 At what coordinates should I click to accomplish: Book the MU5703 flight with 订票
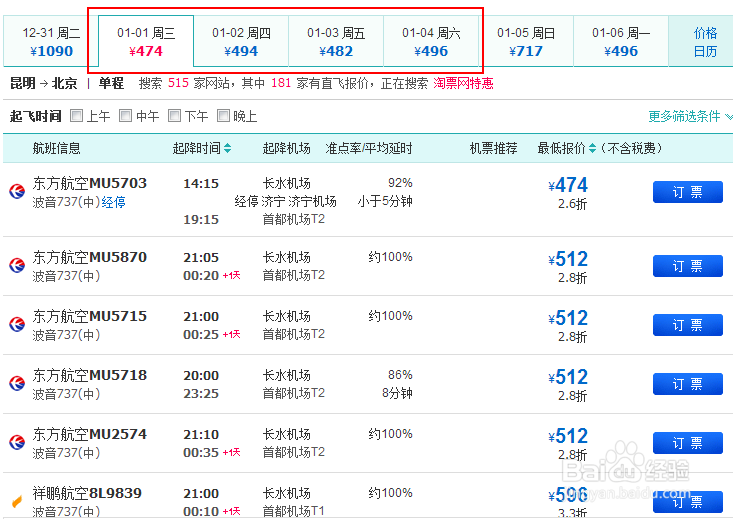[x=687, y=192]
